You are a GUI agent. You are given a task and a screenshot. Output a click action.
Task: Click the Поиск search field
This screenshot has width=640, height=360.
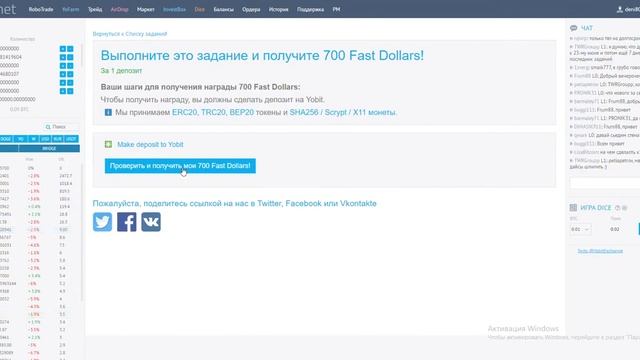point(61,127)
